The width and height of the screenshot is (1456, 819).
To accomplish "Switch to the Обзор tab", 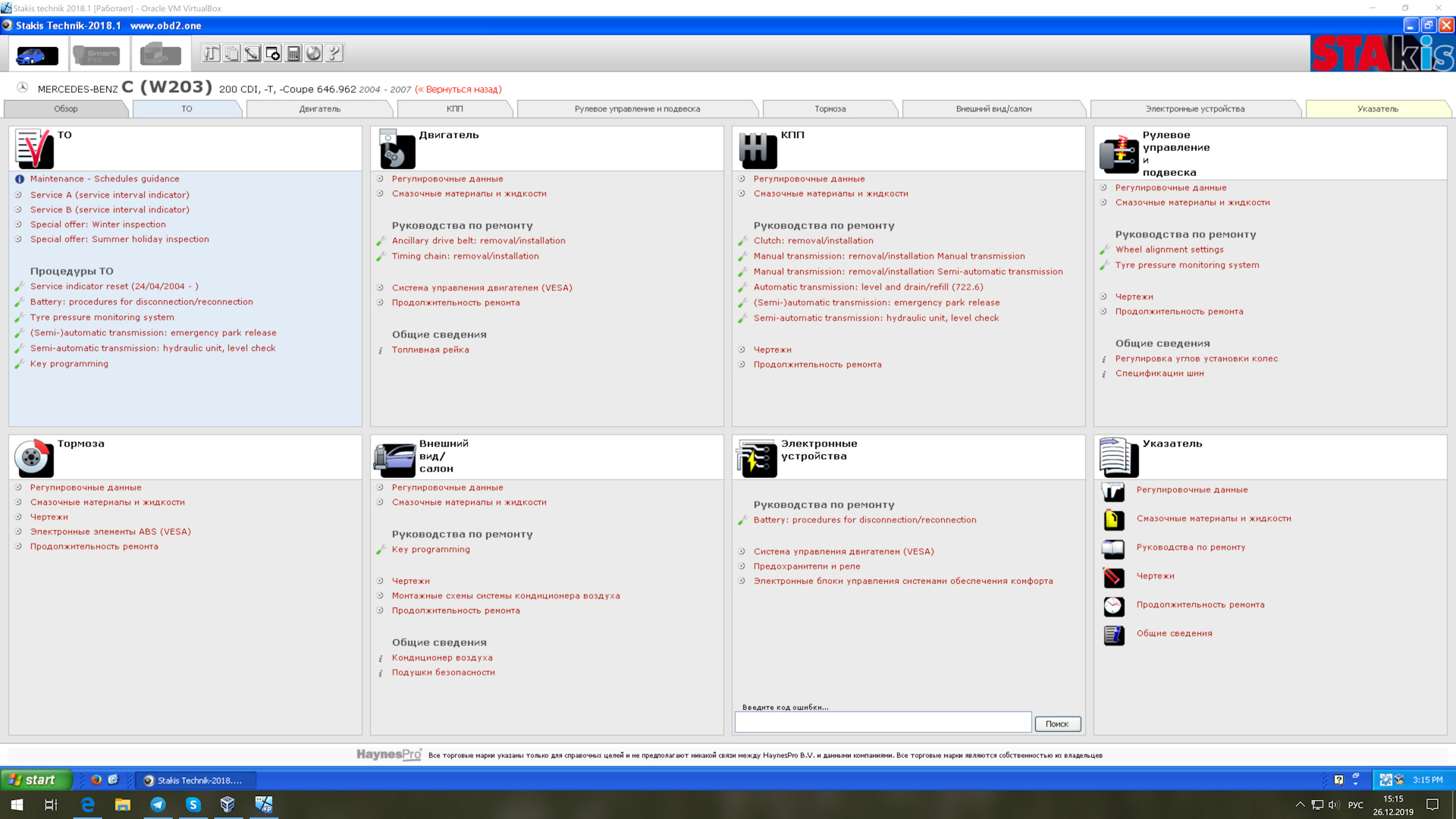I will click(66, 109).
